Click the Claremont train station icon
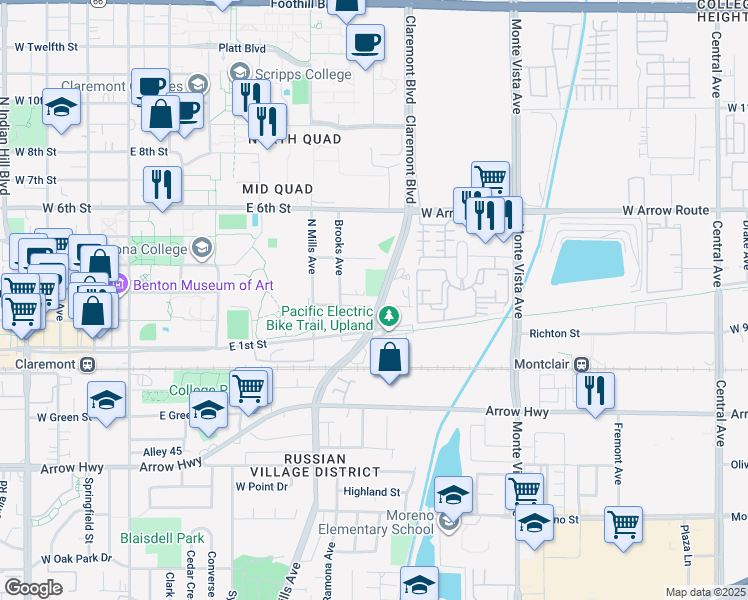The width and height of the screenshot is (748, 600). point(87,365)
